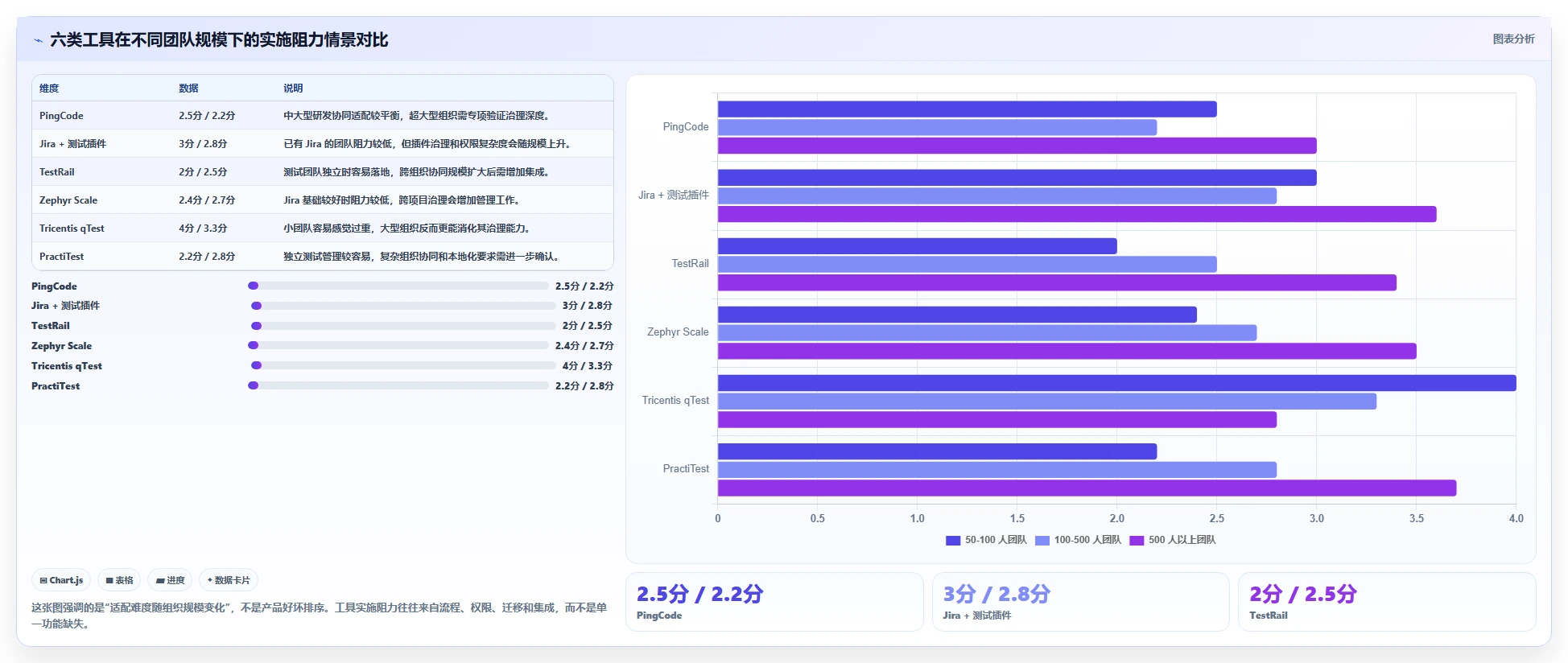Click the 3分 / 2.8分 value beside Jira progress bar
Screen dimensions: 1568x663
[x=587, y=306]
